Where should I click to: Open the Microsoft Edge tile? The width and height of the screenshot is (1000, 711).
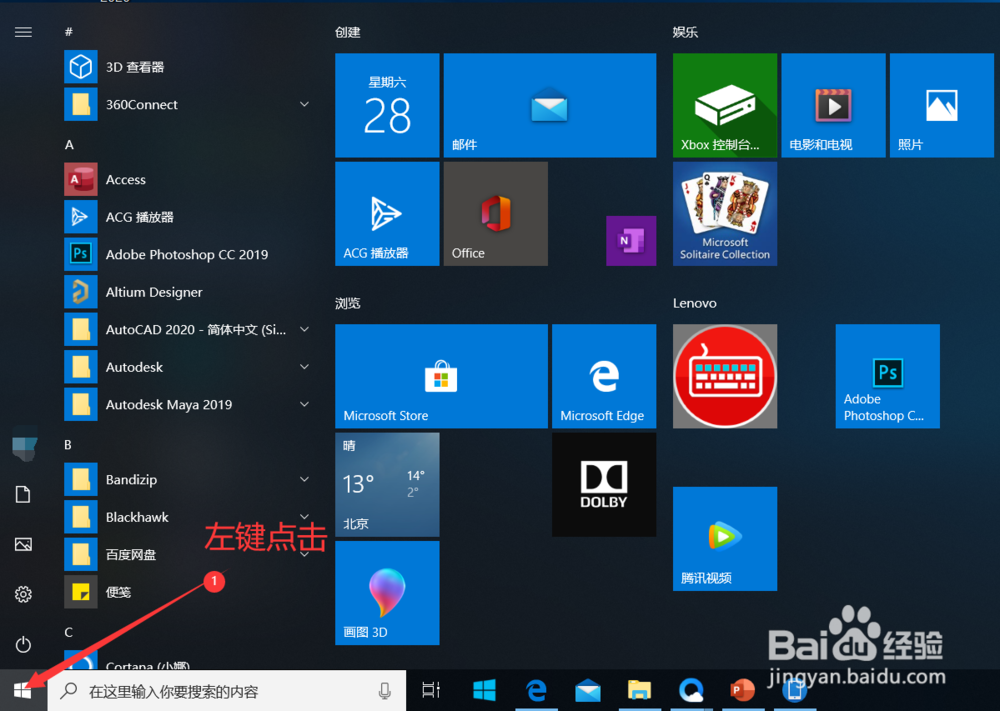click(604, 376)
